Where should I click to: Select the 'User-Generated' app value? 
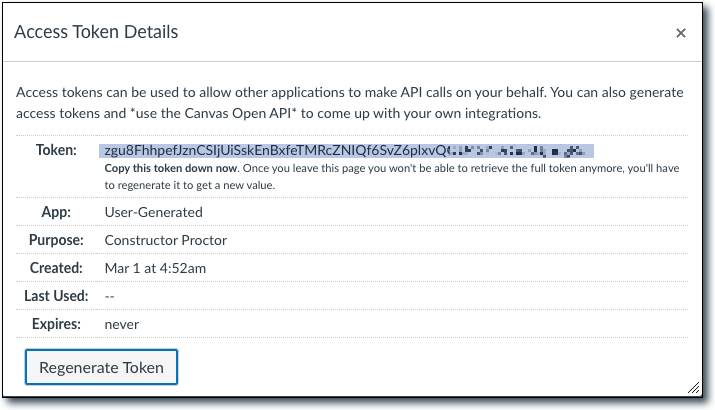(x=153, y=212)
